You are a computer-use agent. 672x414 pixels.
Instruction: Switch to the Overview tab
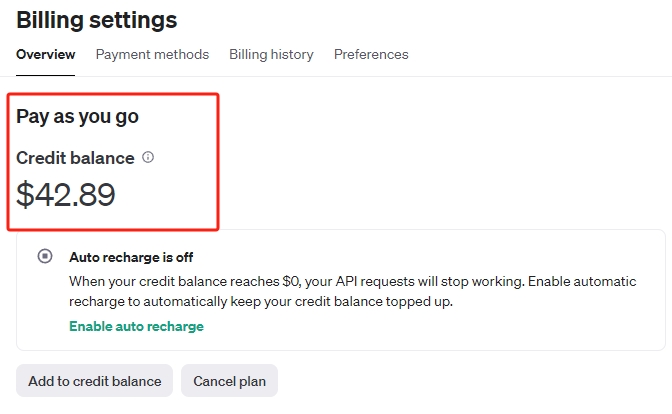tap(45, 54)
